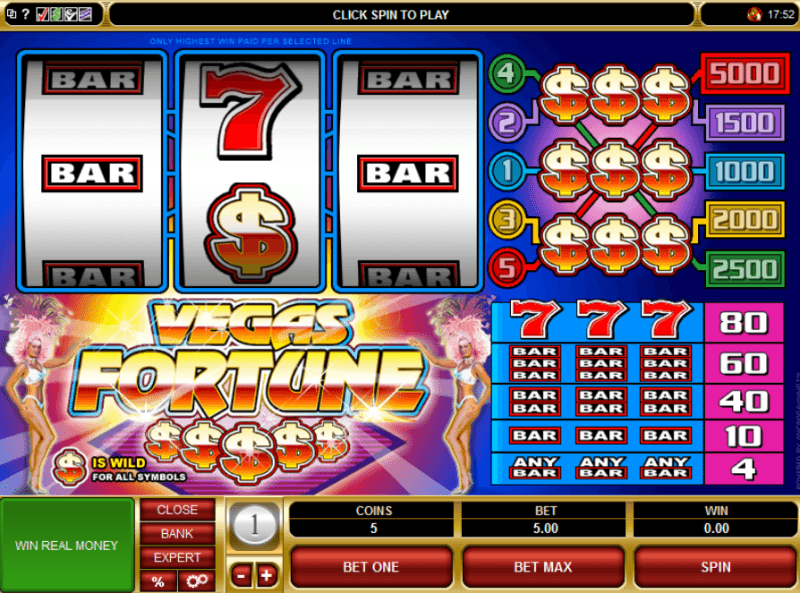Select payline 3 yellow circle
The height and width of the screenshot is (593, 800).
click(x=506, y=220)
